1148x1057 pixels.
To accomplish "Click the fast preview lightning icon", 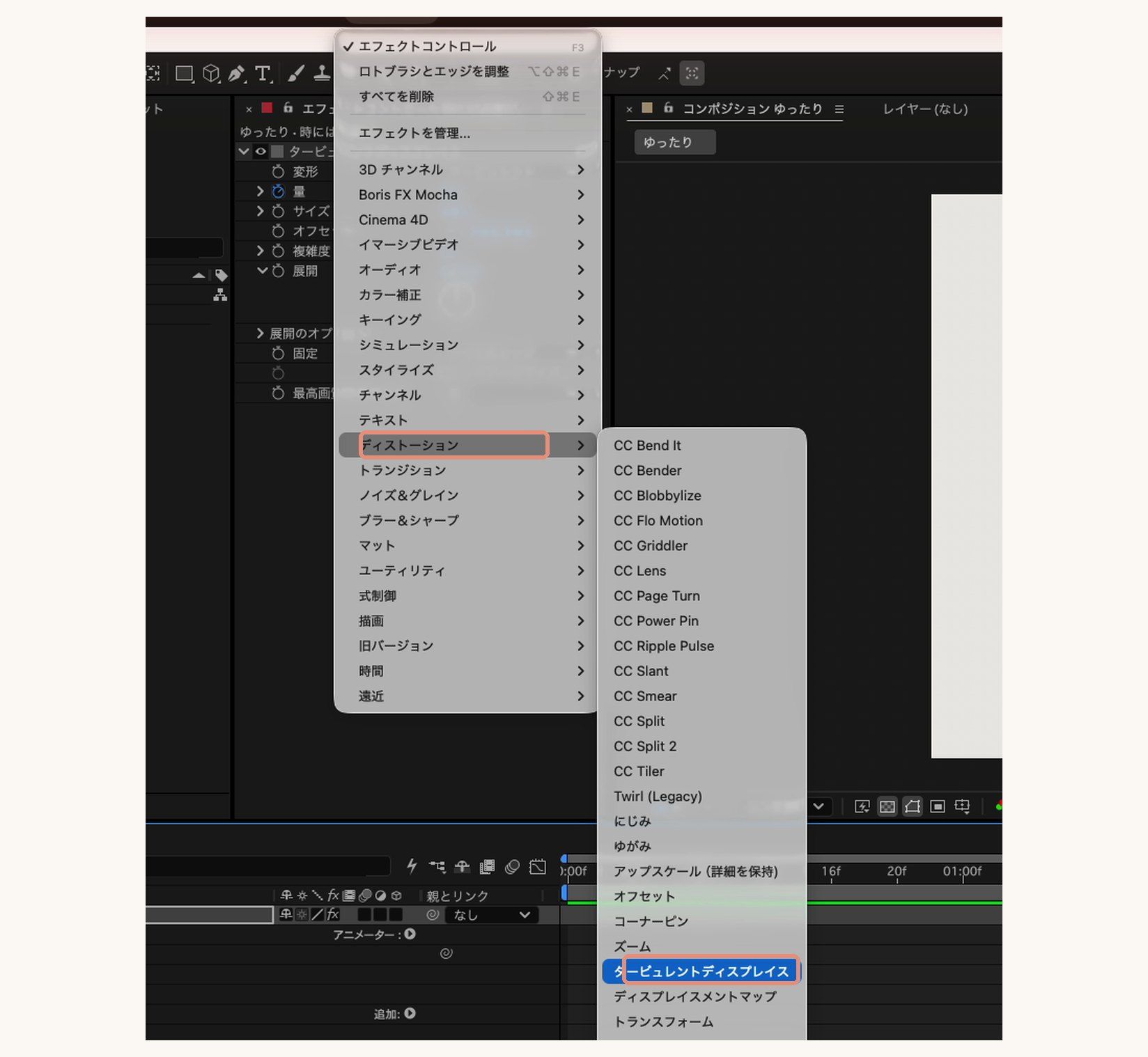I will [x=862, y=806].
